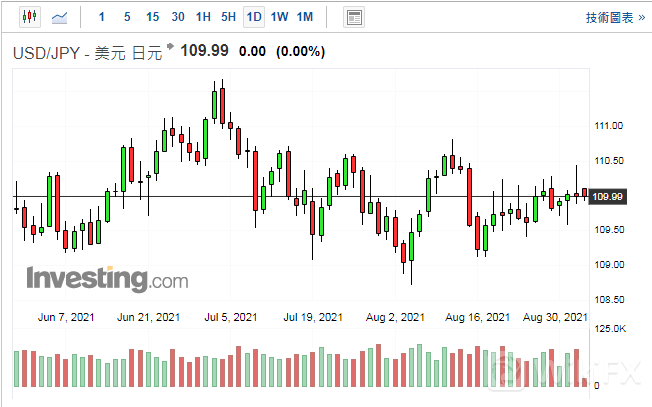Switch to the 1W weekly timeframe
This screenshot has width=652, height=407.
click(279, 17)
